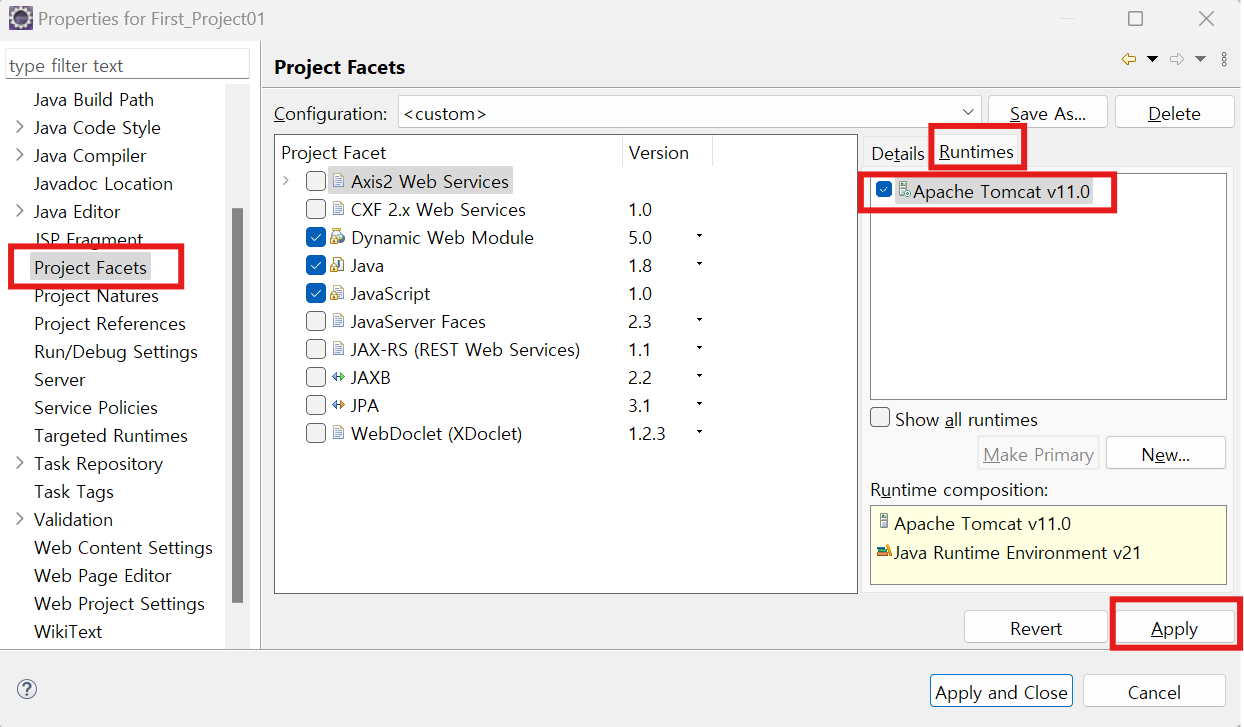The width and height of the screenshot is (1244, 727).
Task: Expand Java Code Style tree node
Action: [x=20, y=127]
